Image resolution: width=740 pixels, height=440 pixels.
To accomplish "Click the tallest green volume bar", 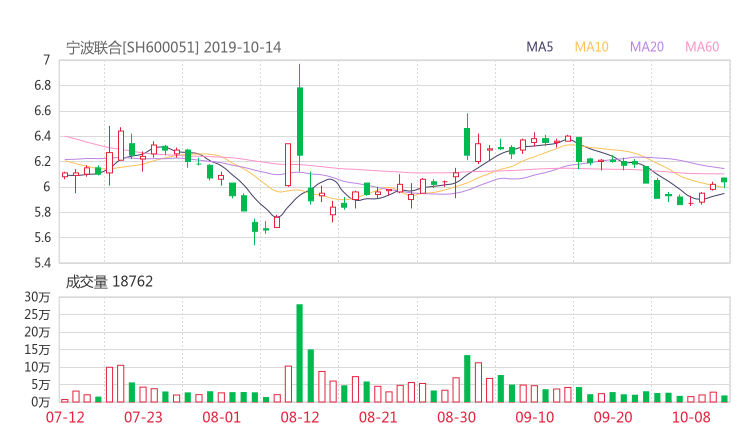I will 299,353.
